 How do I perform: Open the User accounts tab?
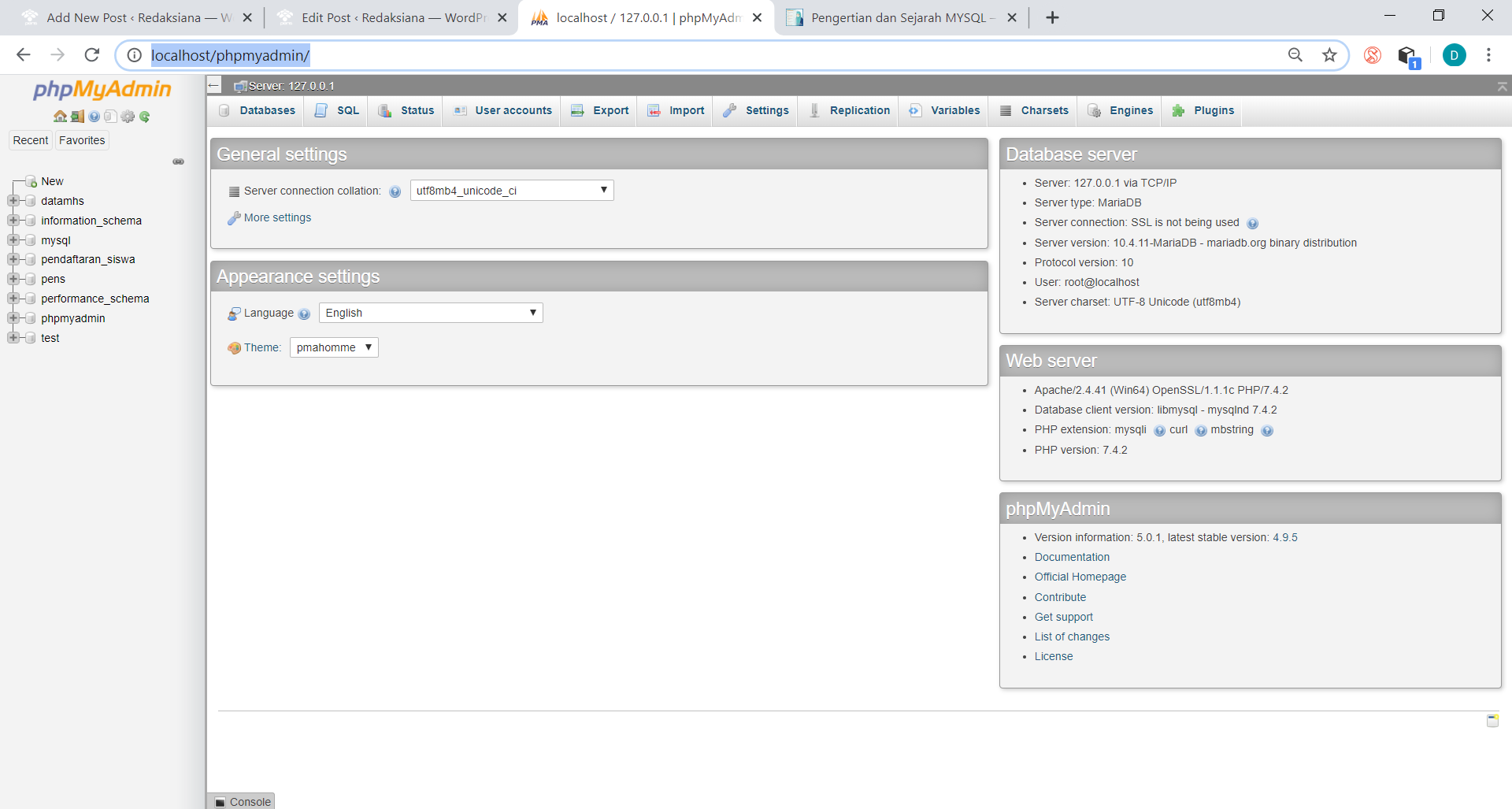click(502, 110)
